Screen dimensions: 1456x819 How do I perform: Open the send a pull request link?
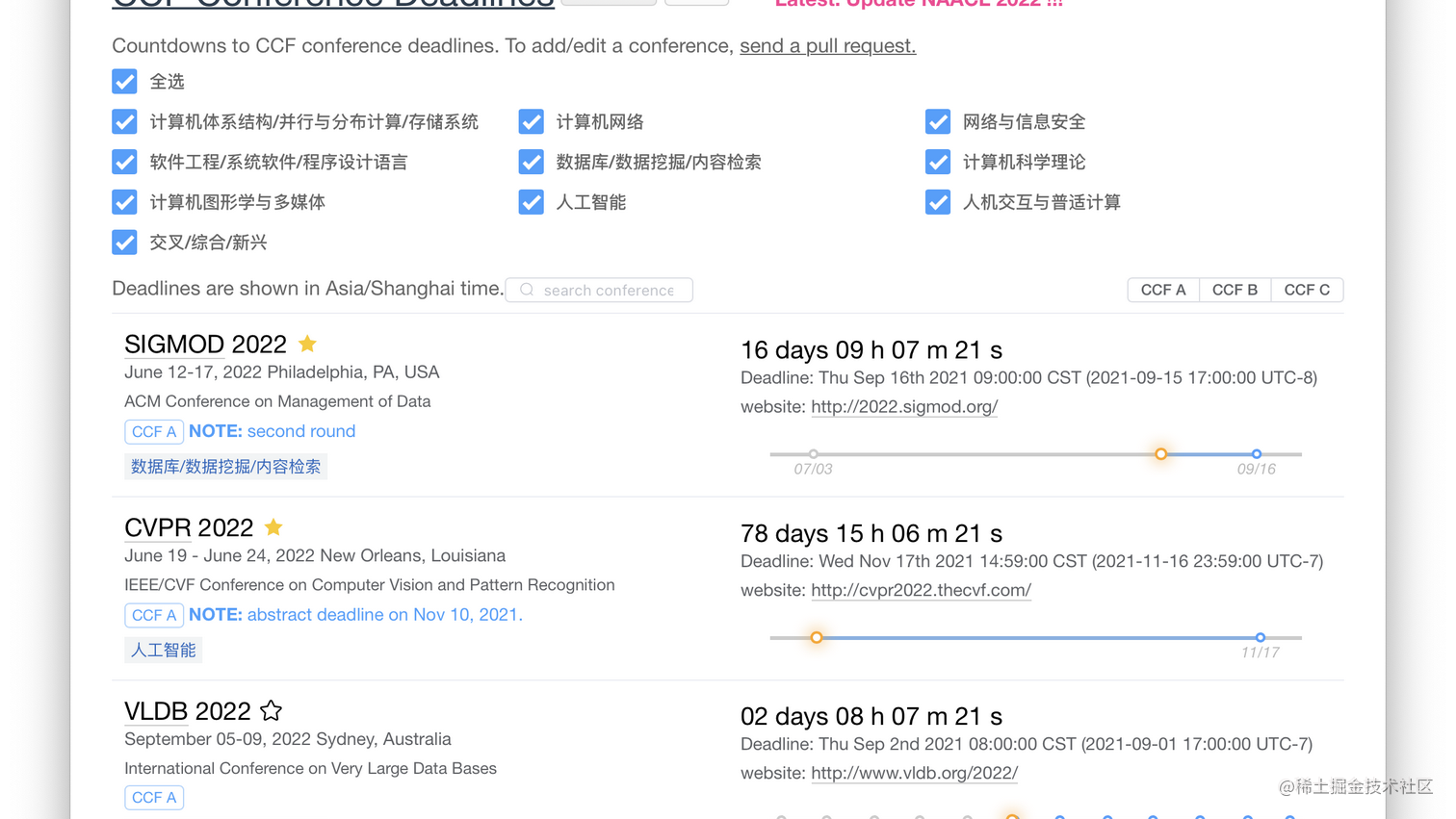826,45
